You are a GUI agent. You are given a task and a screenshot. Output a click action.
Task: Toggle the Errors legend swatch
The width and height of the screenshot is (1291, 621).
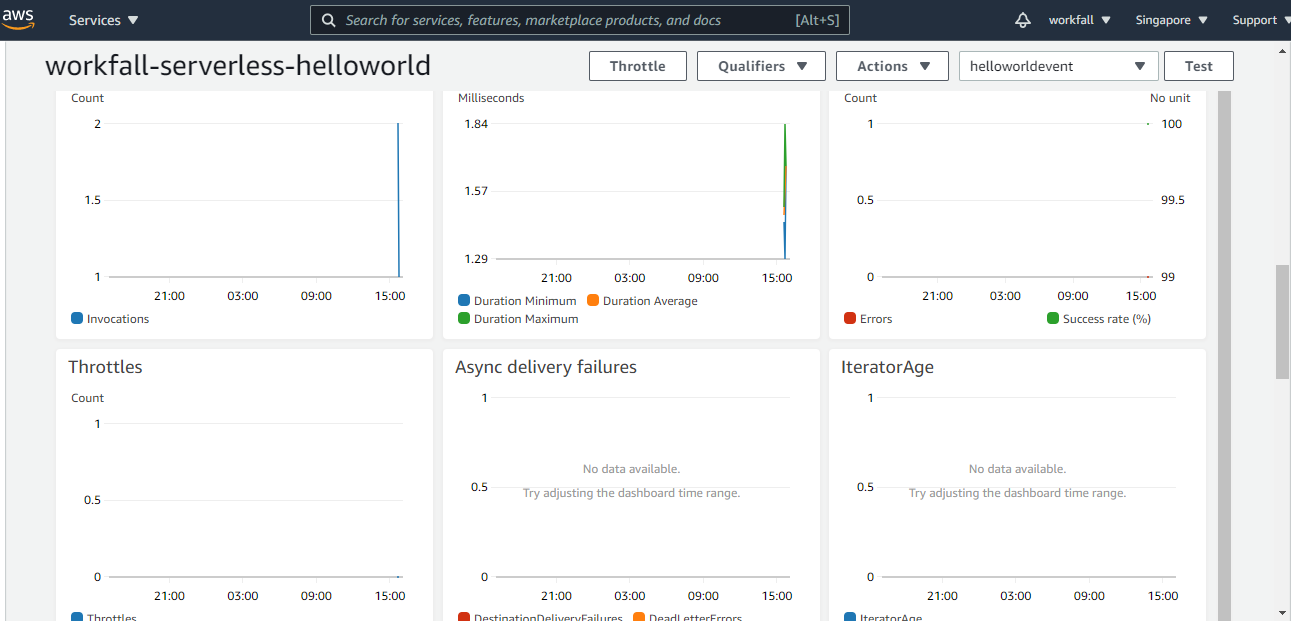(x=850, y=319)
